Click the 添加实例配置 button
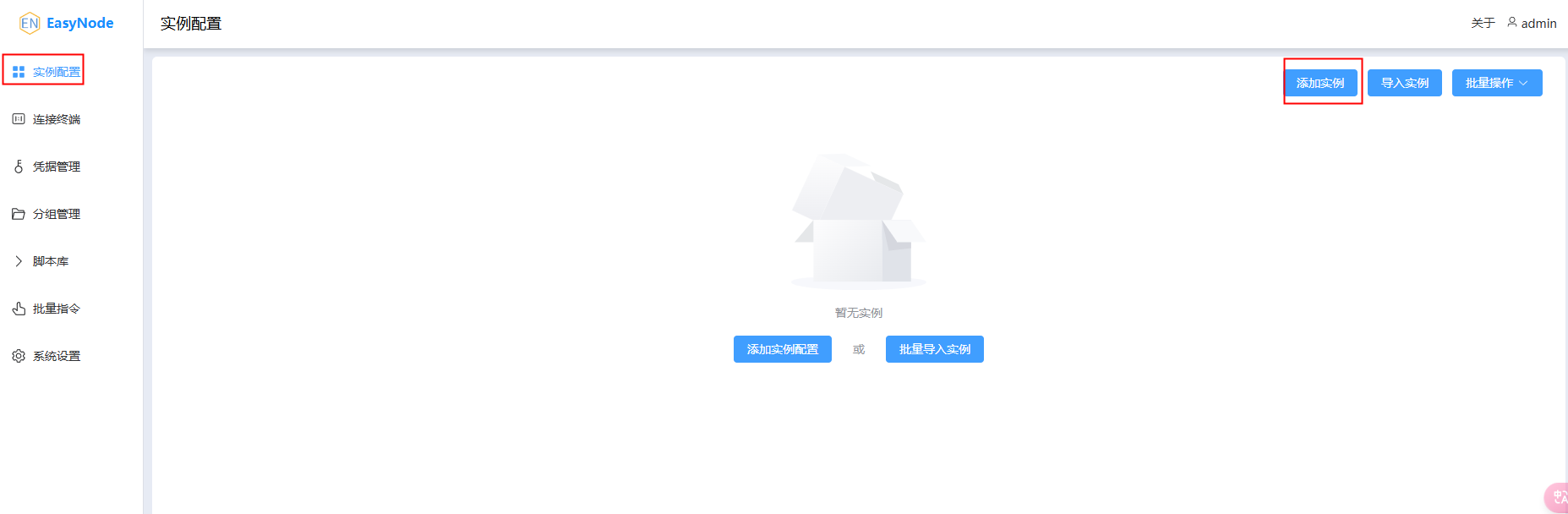This screenshot has height=514, width=1568. [x=783, y=349]
